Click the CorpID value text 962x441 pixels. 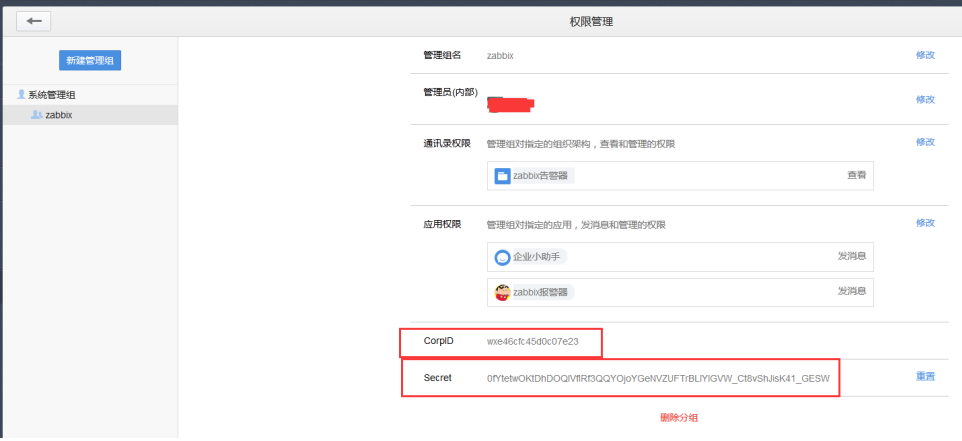click(532, 341)
